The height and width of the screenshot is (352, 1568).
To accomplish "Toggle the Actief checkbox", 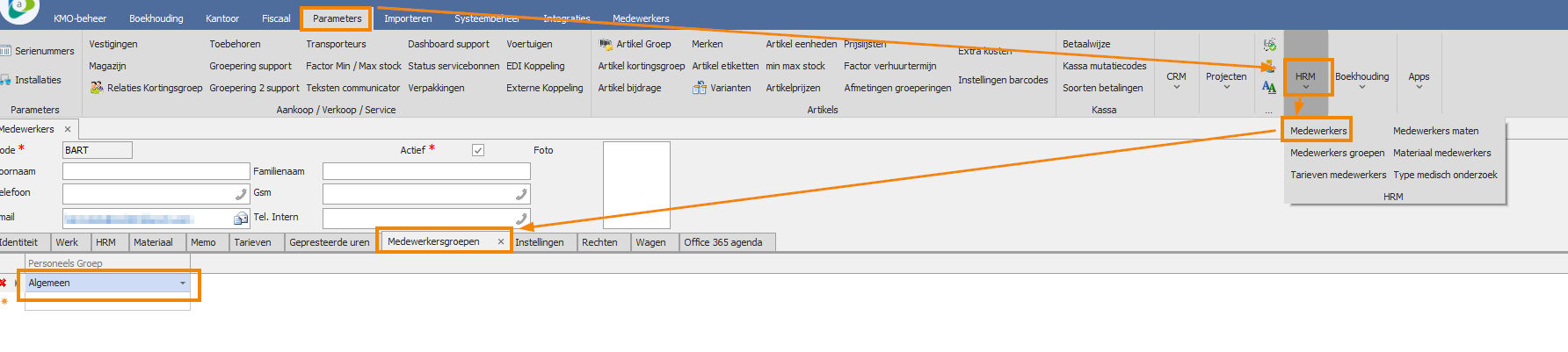I will 478,150.
